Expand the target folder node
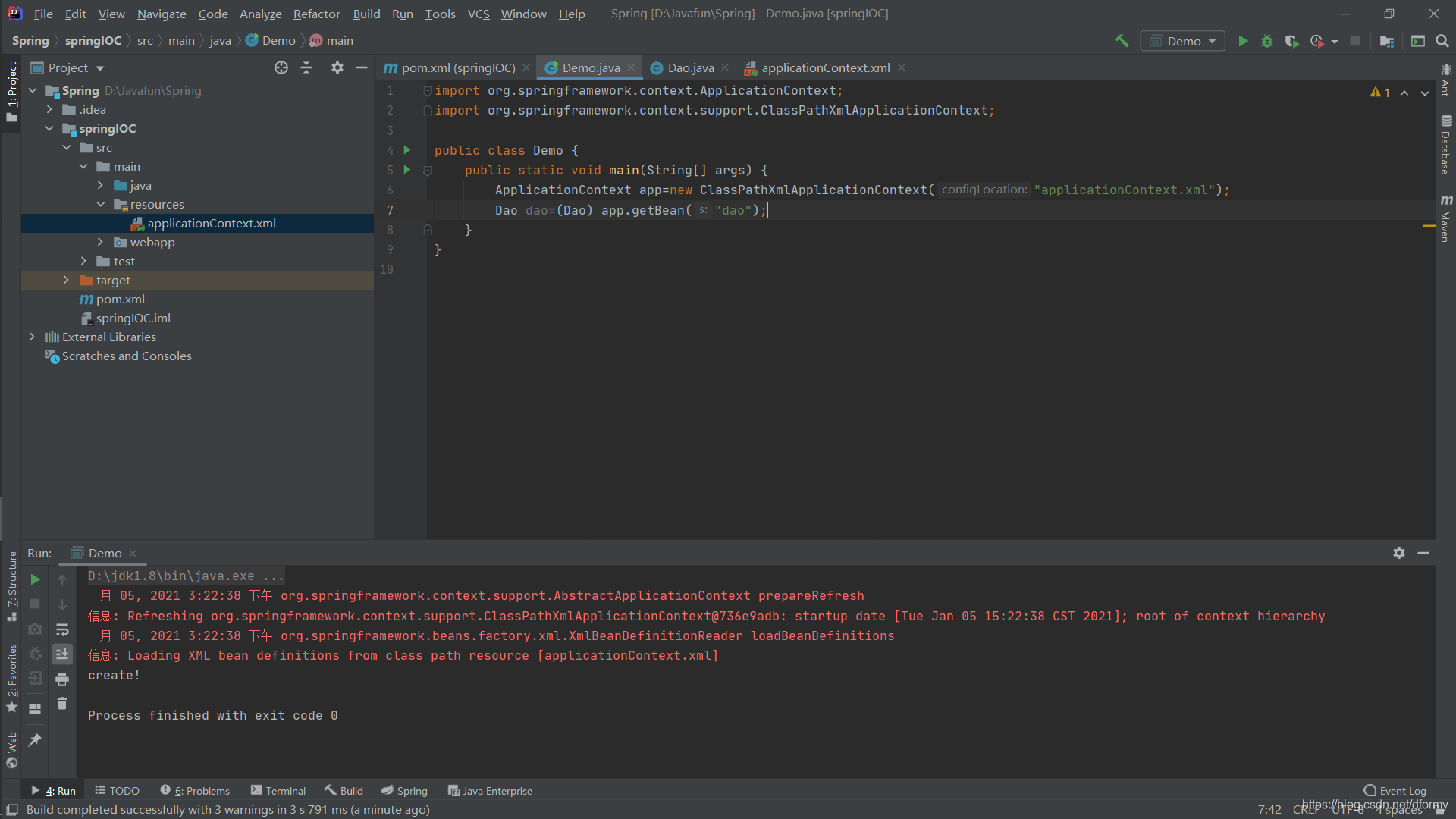This screenshot has height=819, width=1456. point(66,280)
